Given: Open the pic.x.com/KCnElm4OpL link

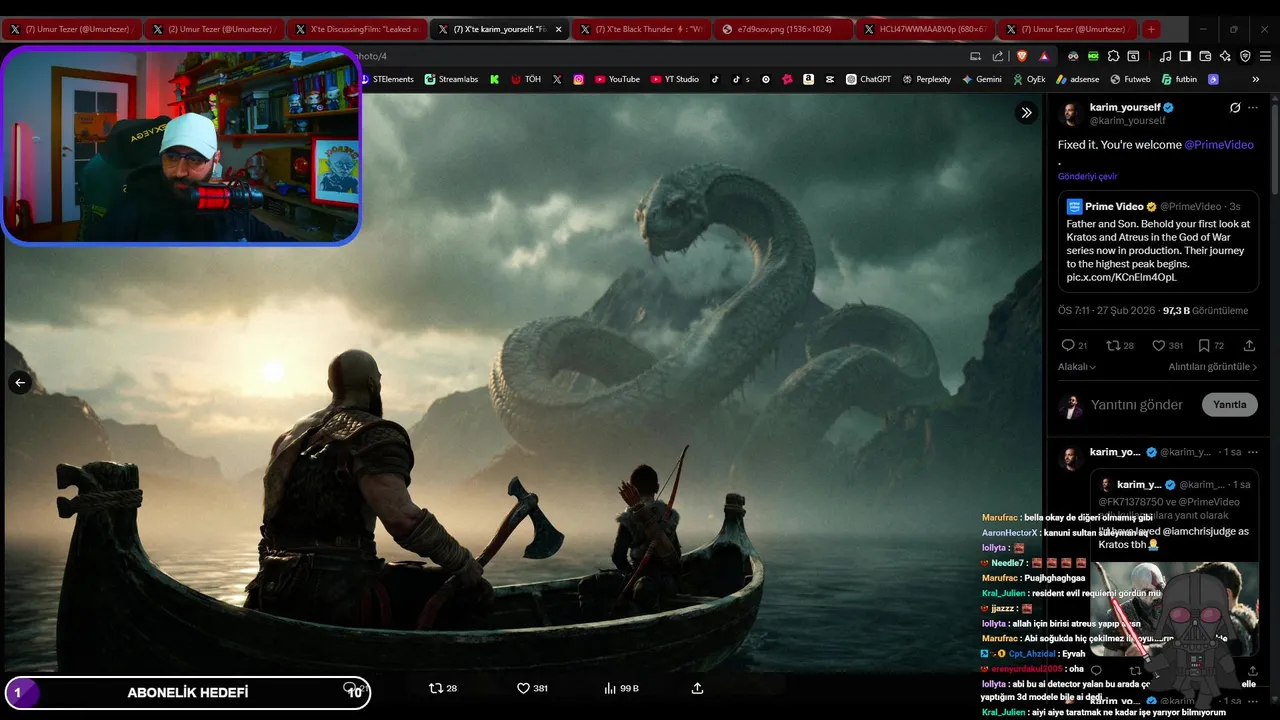Looking at the screenshot, I should coord(1121,277).
